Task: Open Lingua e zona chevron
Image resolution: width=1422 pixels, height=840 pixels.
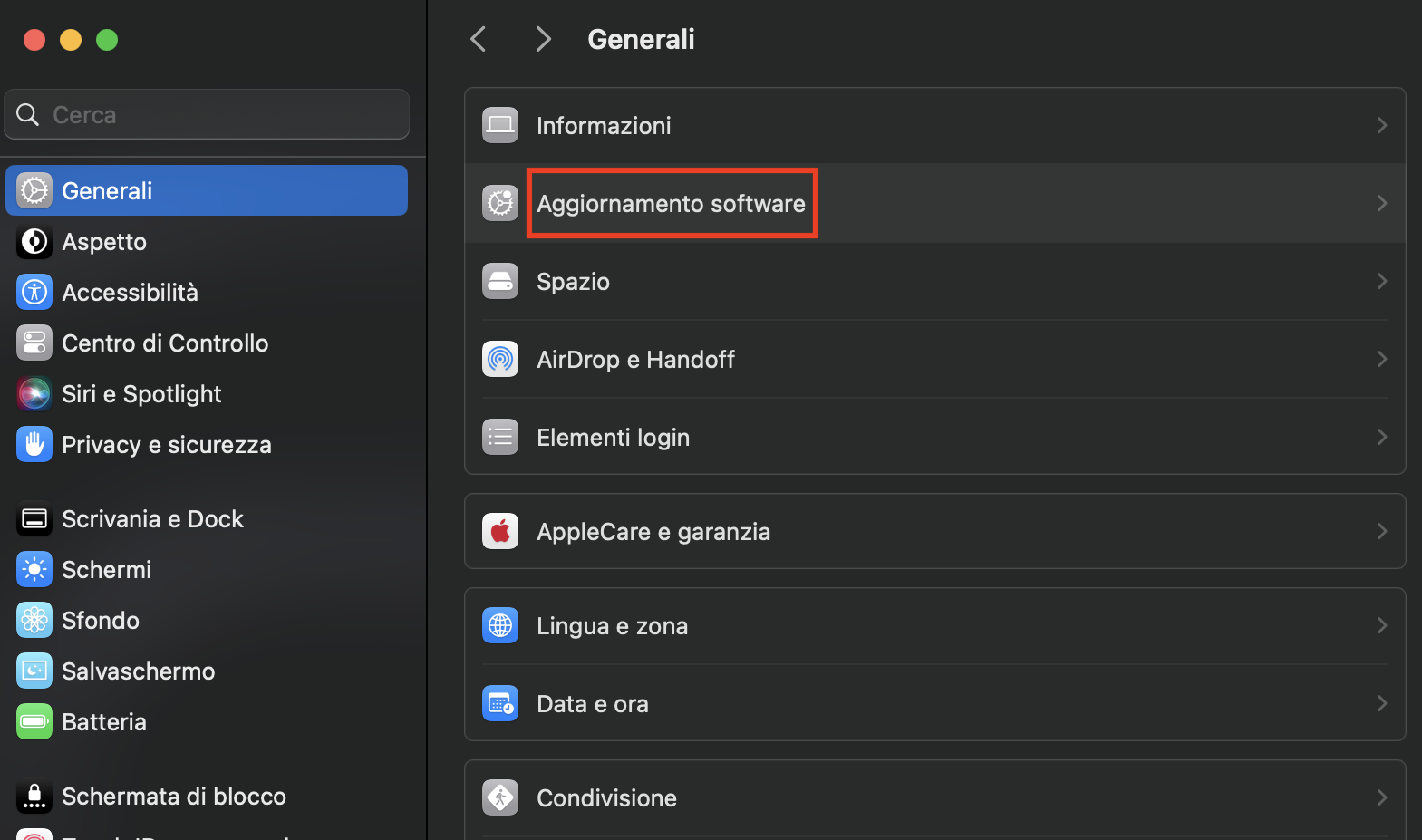Action: point(1381,625)
